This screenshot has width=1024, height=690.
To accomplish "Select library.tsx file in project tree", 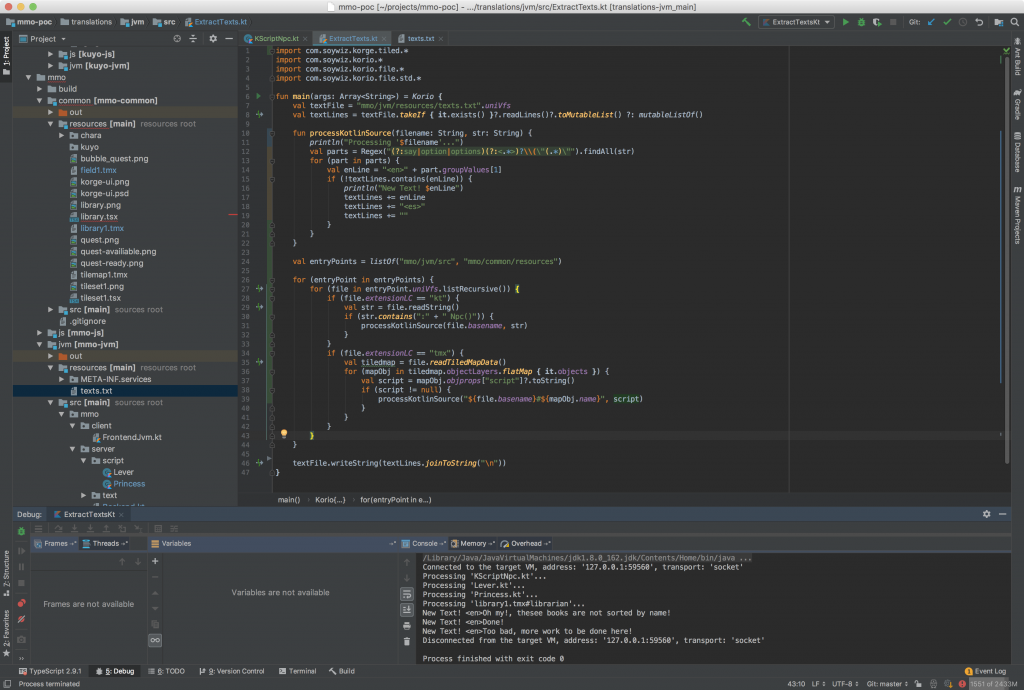I will click(99, 216).
